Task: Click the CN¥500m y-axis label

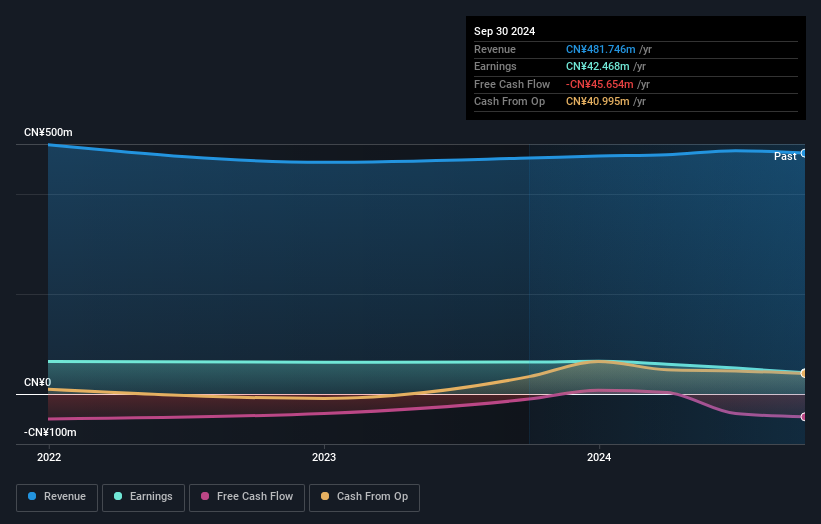Action: click(x=48, y=132)
